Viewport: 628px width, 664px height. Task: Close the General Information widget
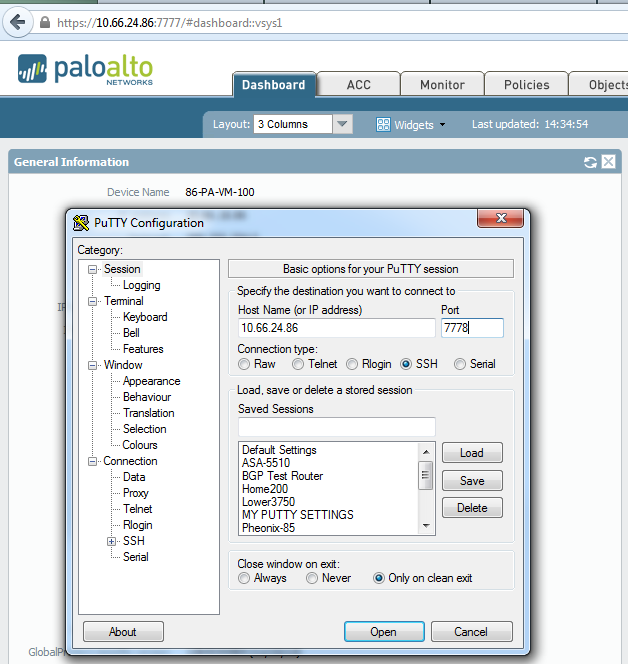point(609,162)
